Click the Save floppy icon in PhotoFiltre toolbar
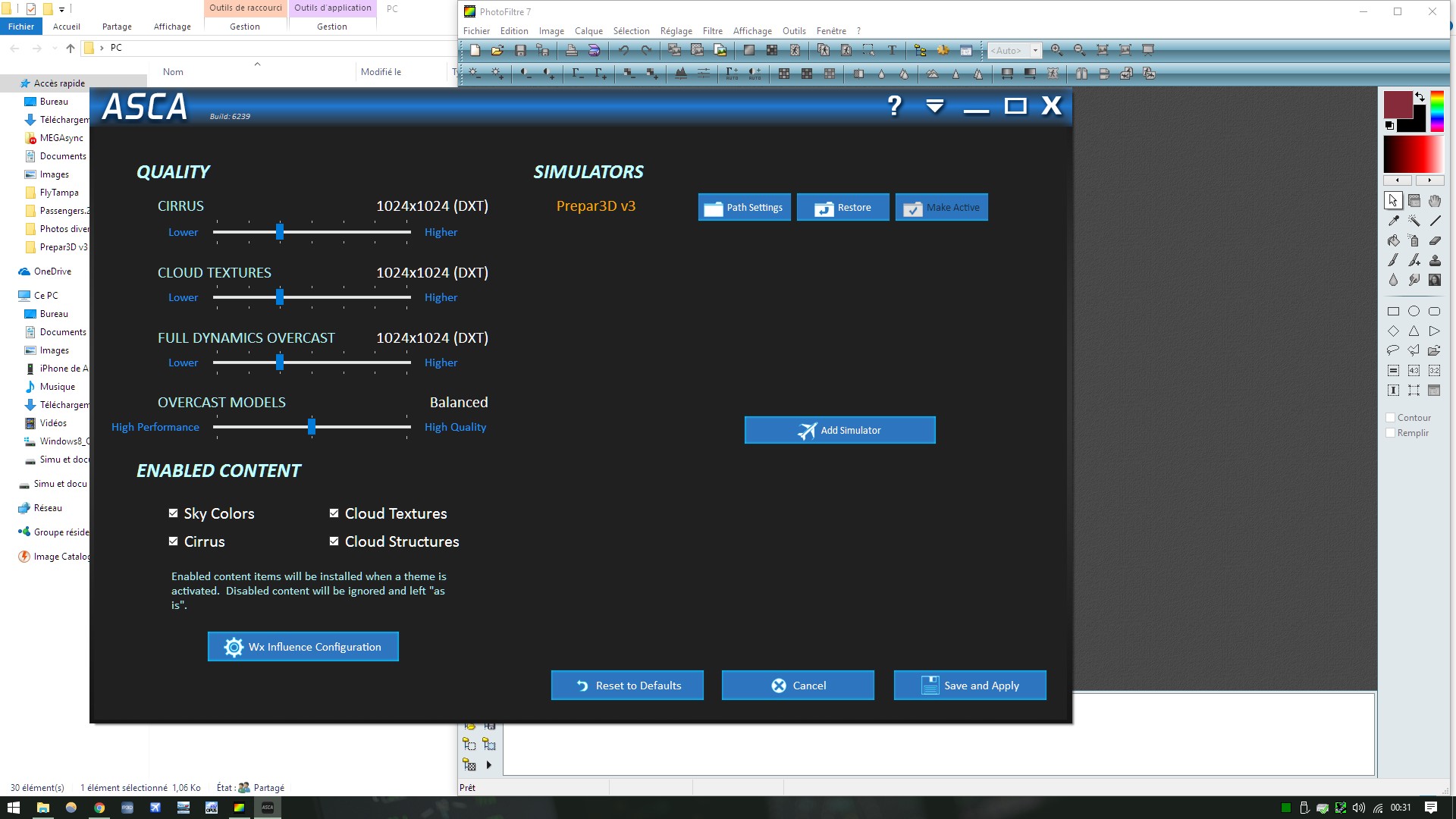The width and height of the screenshot is (1456, 819). pos(520,50)
